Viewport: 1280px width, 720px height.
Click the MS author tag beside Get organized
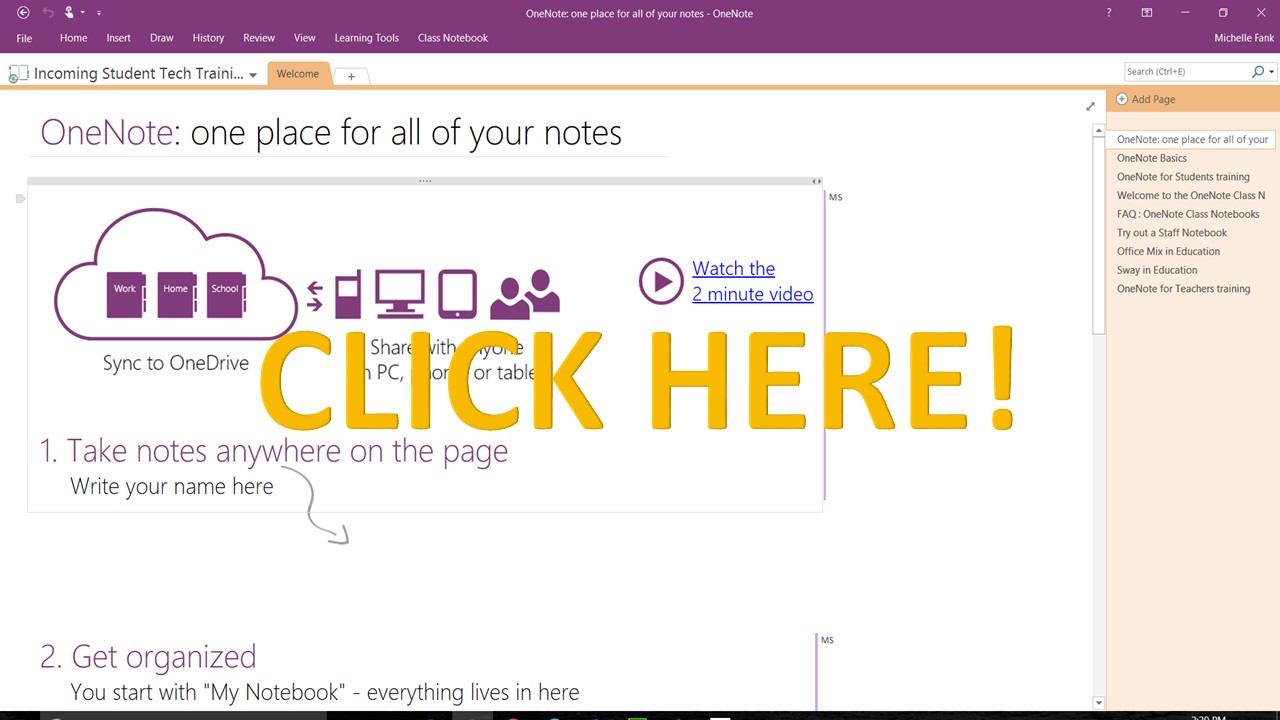827,640
